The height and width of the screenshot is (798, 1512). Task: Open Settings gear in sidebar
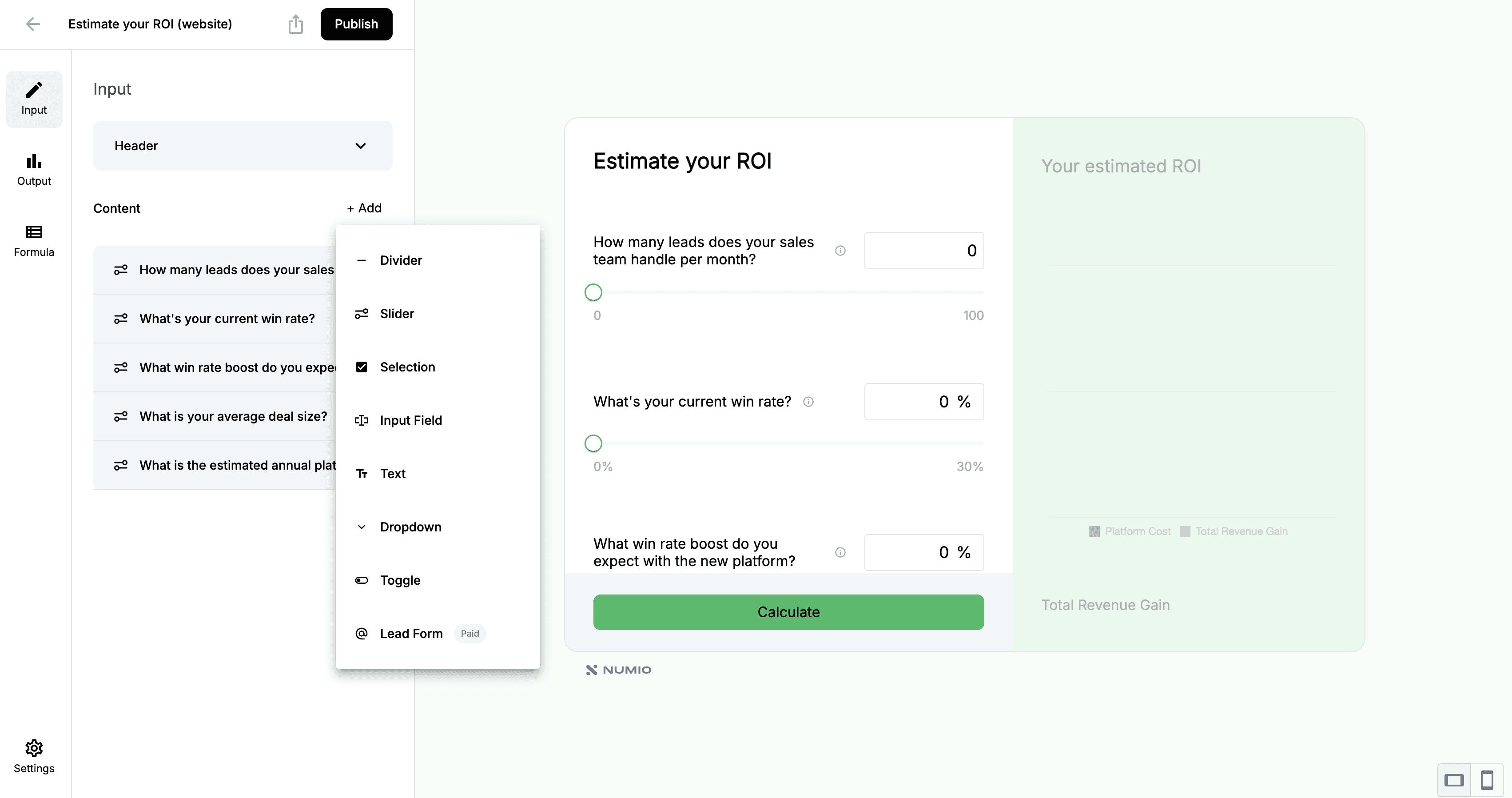point(34,756)
